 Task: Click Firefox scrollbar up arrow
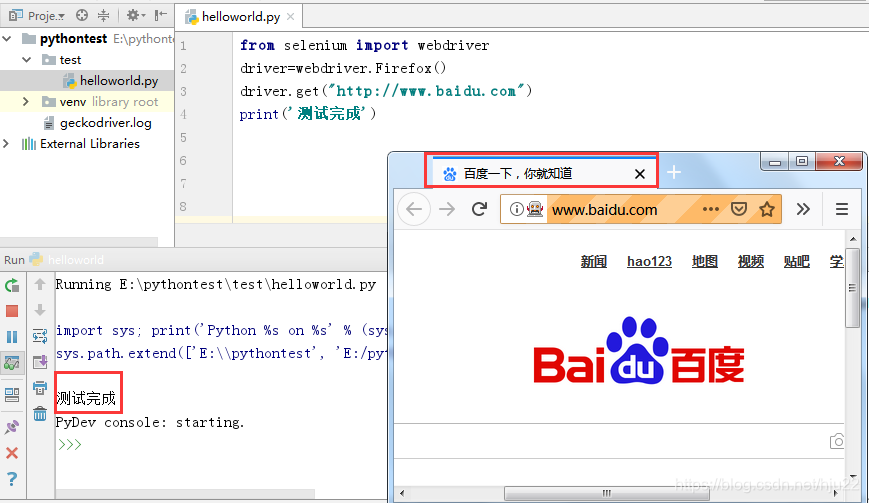853,239
